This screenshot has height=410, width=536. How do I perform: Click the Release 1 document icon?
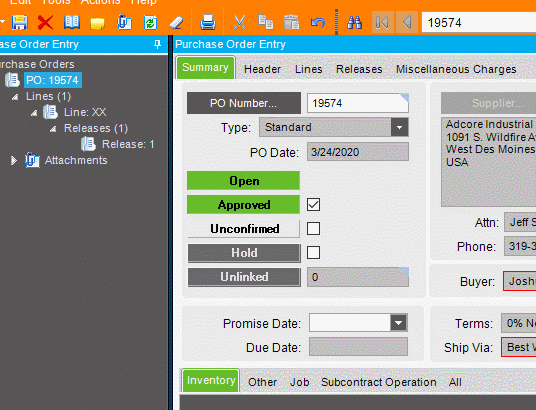(x=88, y=144)
